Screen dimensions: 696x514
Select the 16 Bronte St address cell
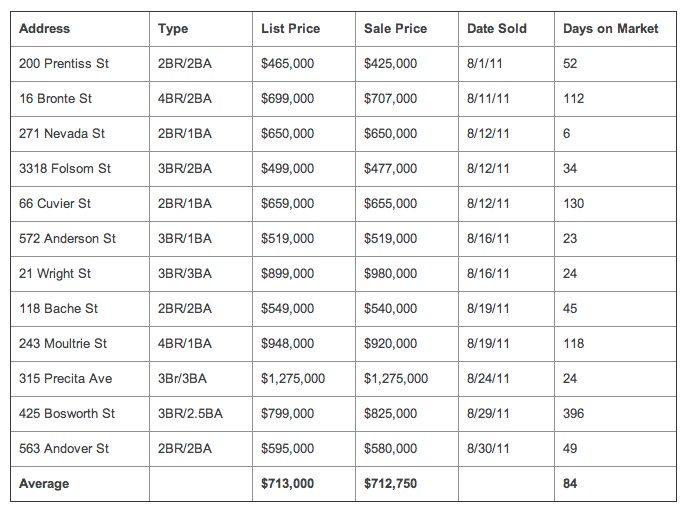56,99
